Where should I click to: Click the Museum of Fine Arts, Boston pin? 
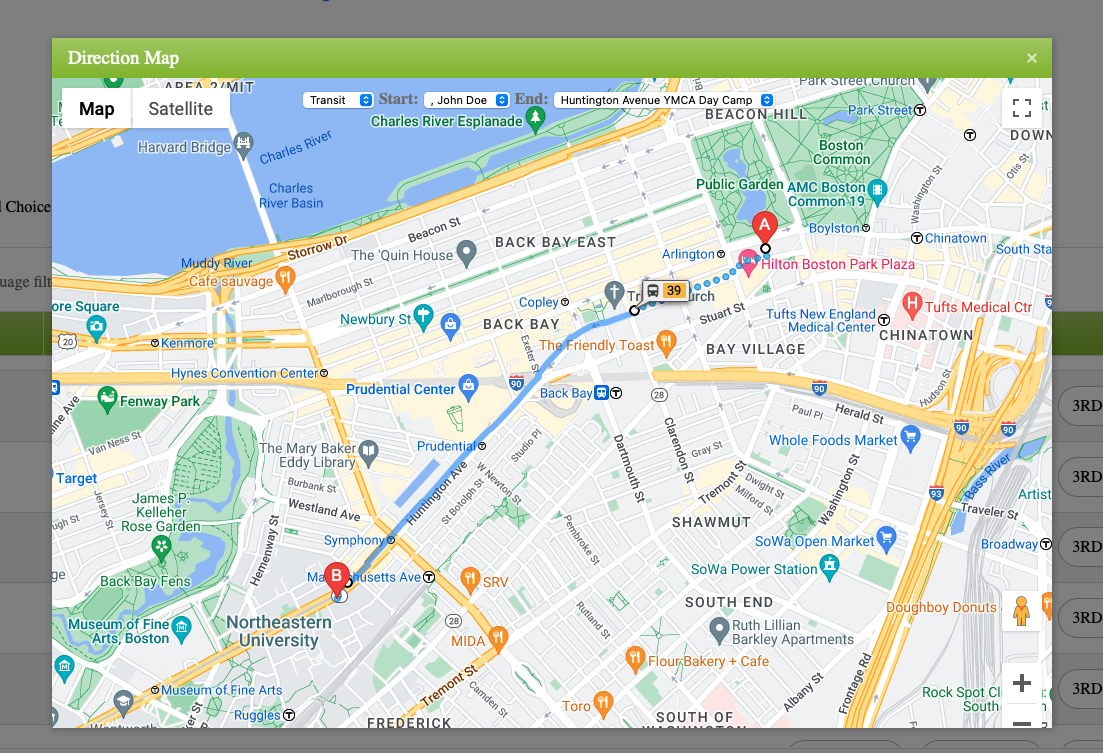[x=181, y=629]
